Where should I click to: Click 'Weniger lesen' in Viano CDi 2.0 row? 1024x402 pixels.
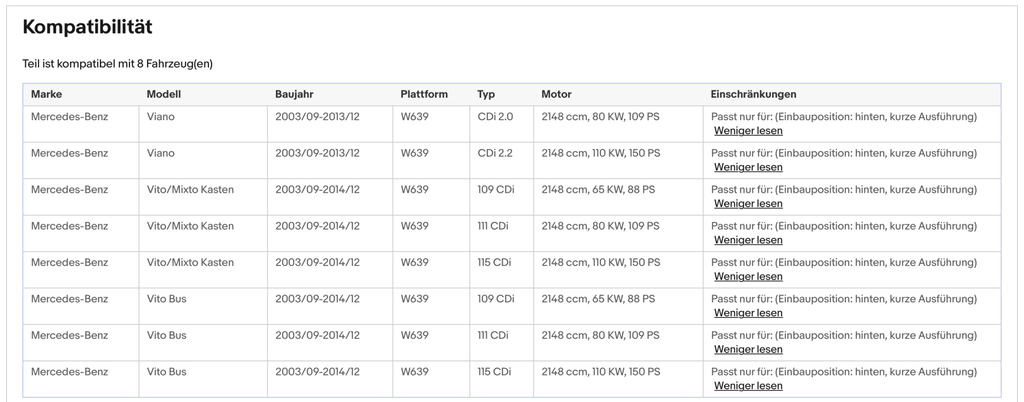coord(748,131)
